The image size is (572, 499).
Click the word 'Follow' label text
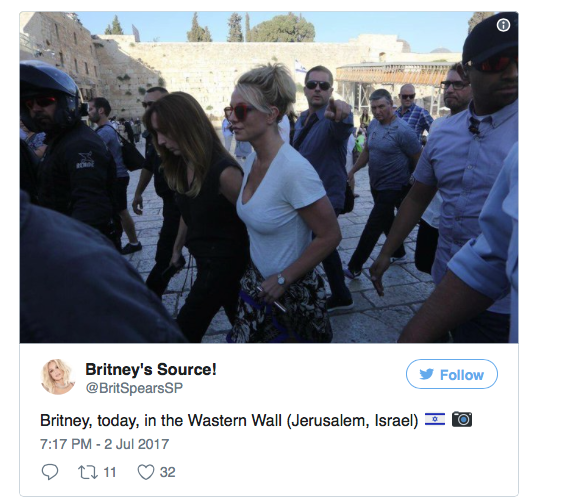(x=461, y=375)
